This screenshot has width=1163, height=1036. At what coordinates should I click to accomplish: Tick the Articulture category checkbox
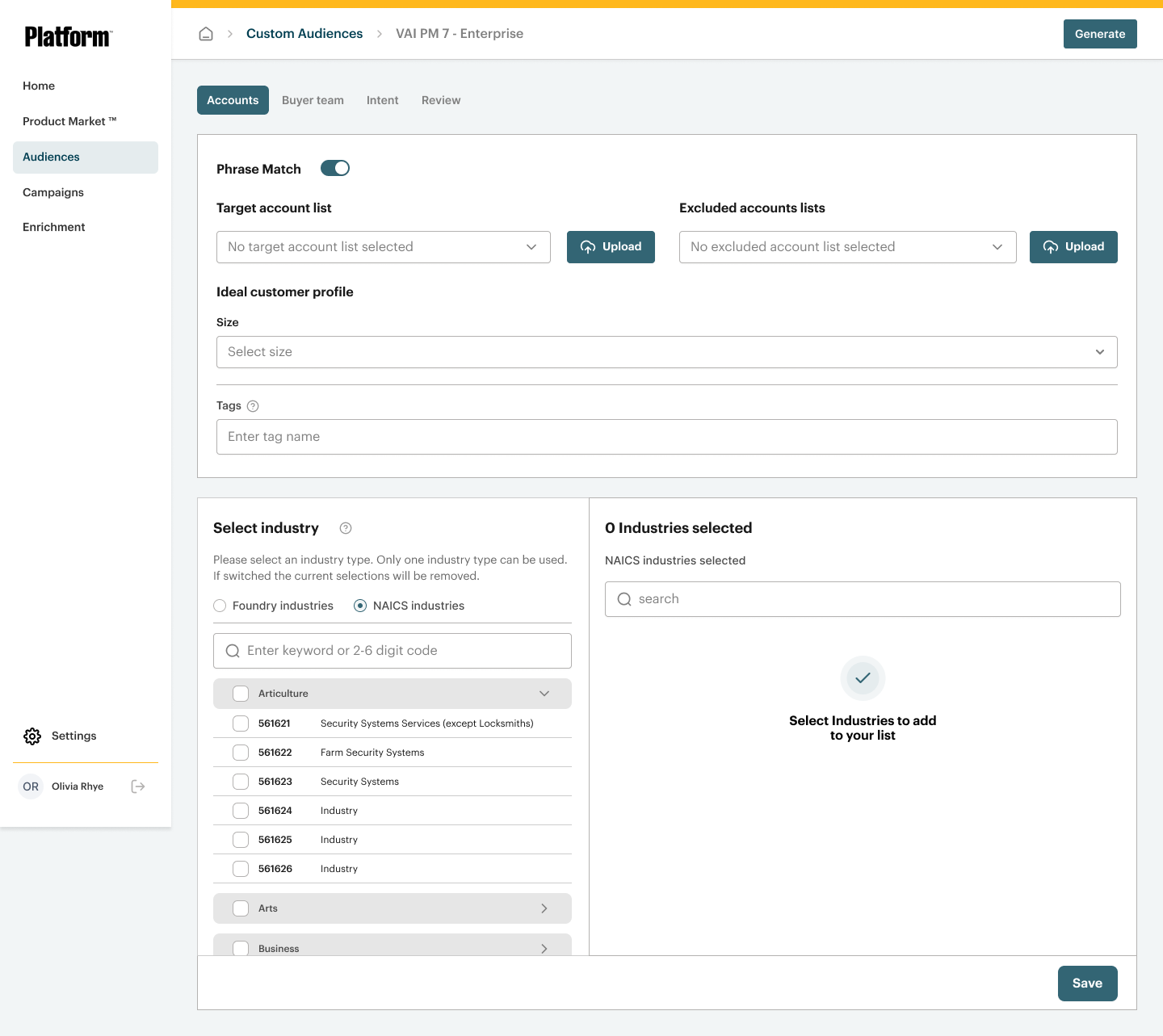click(241, 694)
